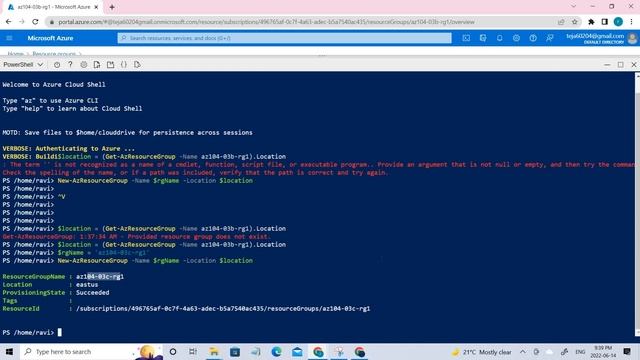Open Cloud Shell from the Azure header
Screen dimensions: 640x360
tap(466, 38)
